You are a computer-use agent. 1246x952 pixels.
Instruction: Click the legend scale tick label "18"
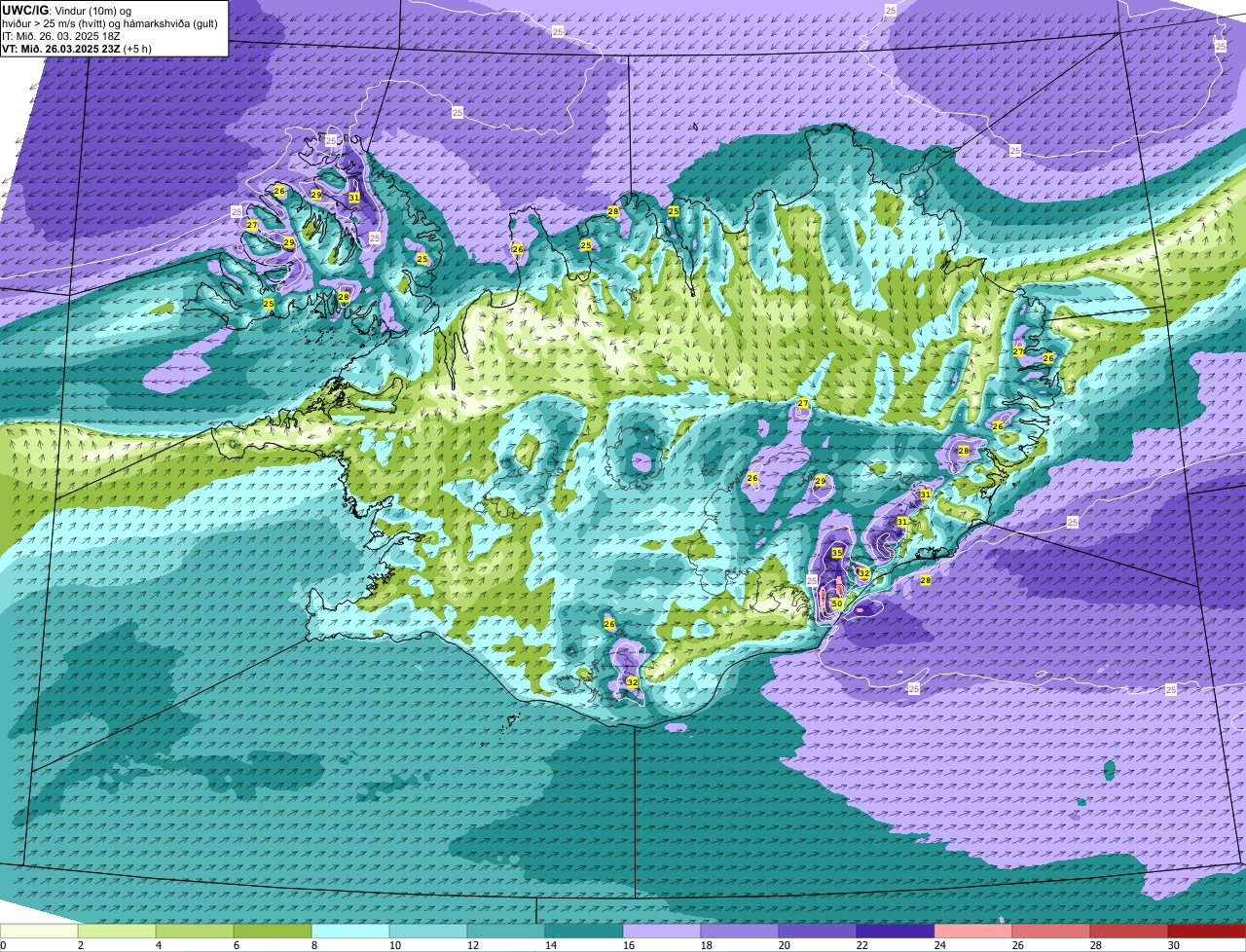tap(707, 945)
